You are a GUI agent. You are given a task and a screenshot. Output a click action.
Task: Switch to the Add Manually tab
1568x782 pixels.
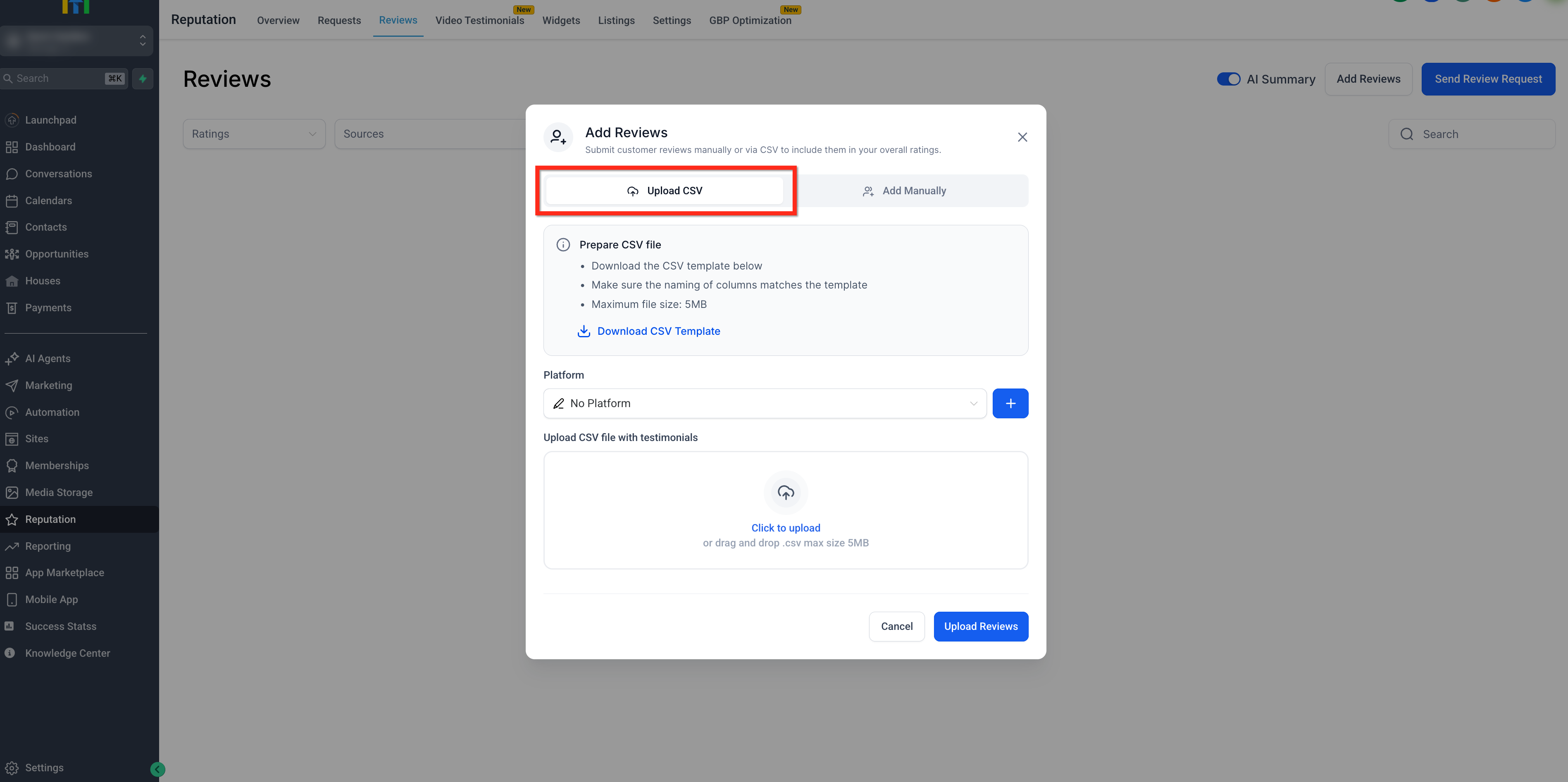904,191
